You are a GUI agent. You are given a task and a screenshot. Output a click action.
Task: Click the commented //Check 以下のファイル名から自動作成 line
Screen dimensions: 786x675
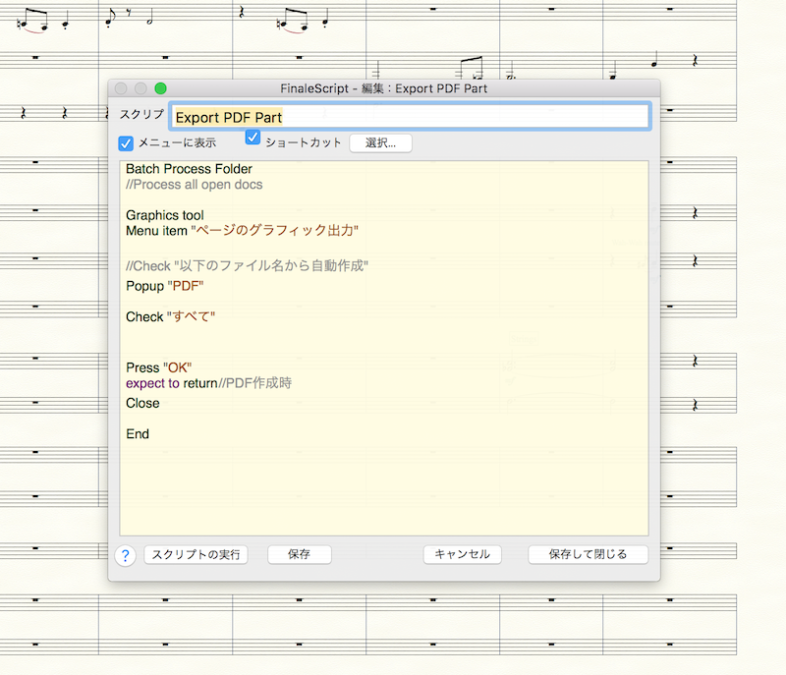pos(247,266)
